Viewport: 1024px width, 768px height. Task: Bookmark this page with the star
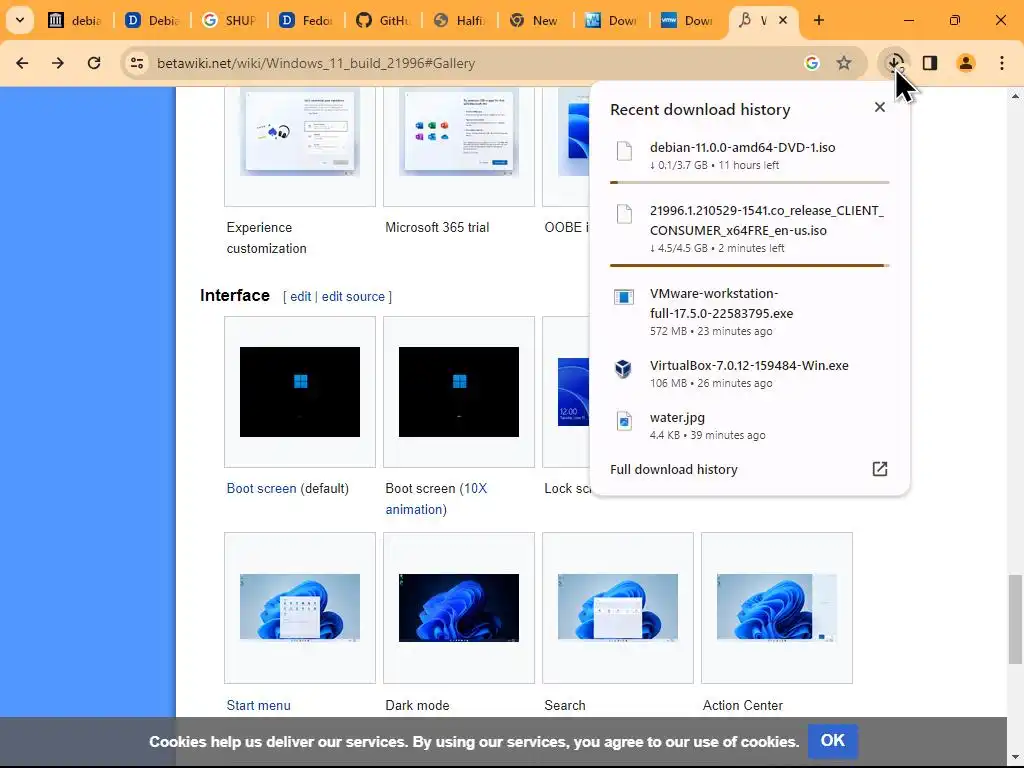point(844,63)
